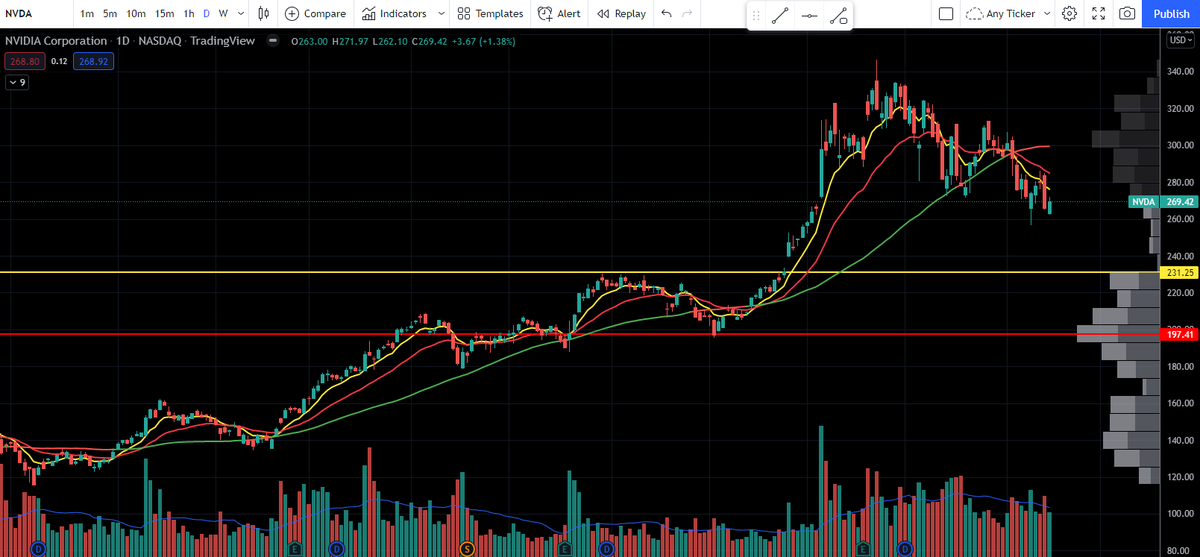Open the Indicators favorites dropdown arrow
The width and height of the screenshot is (1200, 557).
coord(441,14)
